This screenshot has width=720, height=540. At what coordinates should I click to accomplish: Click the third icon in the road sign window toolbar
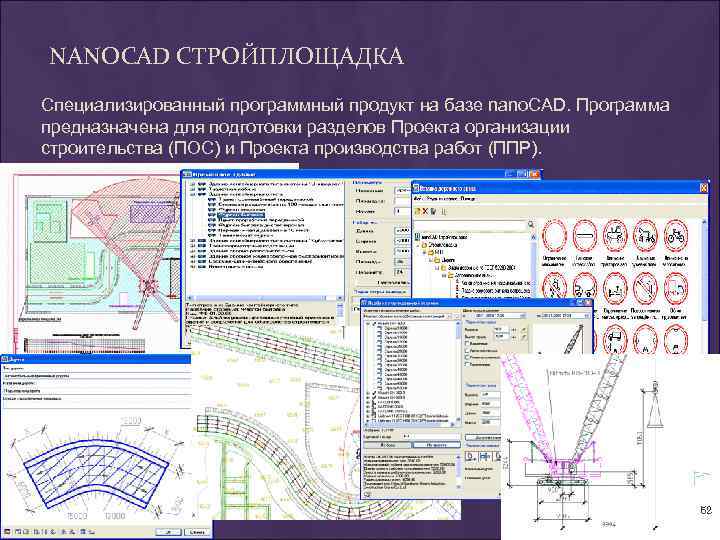pyautogui.click(x=433, y=211)
